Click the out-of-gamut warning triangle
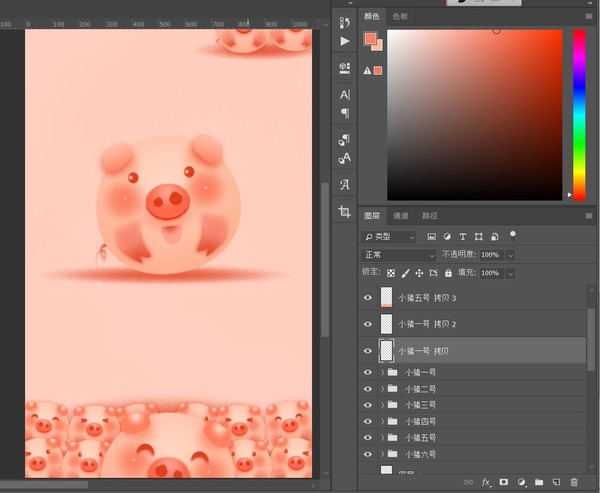 pos(367,70)
